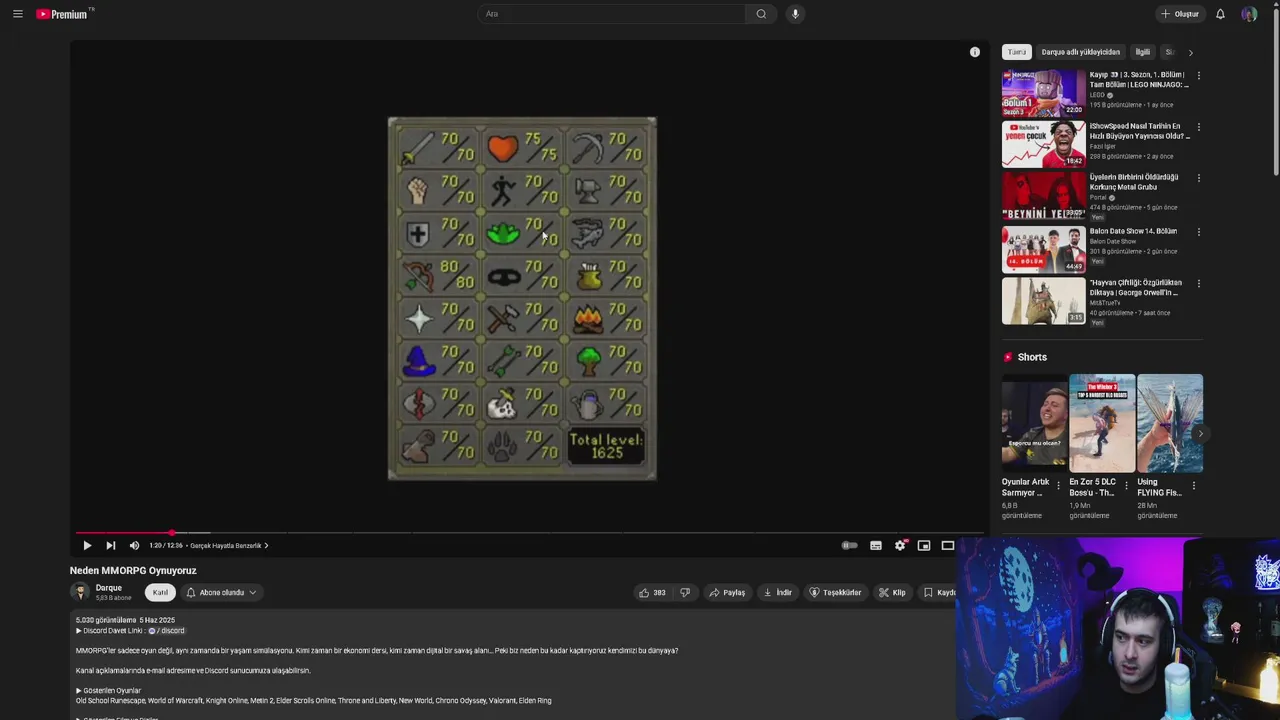
Task: Like the video with 383 likes
Action: [652, 592]
